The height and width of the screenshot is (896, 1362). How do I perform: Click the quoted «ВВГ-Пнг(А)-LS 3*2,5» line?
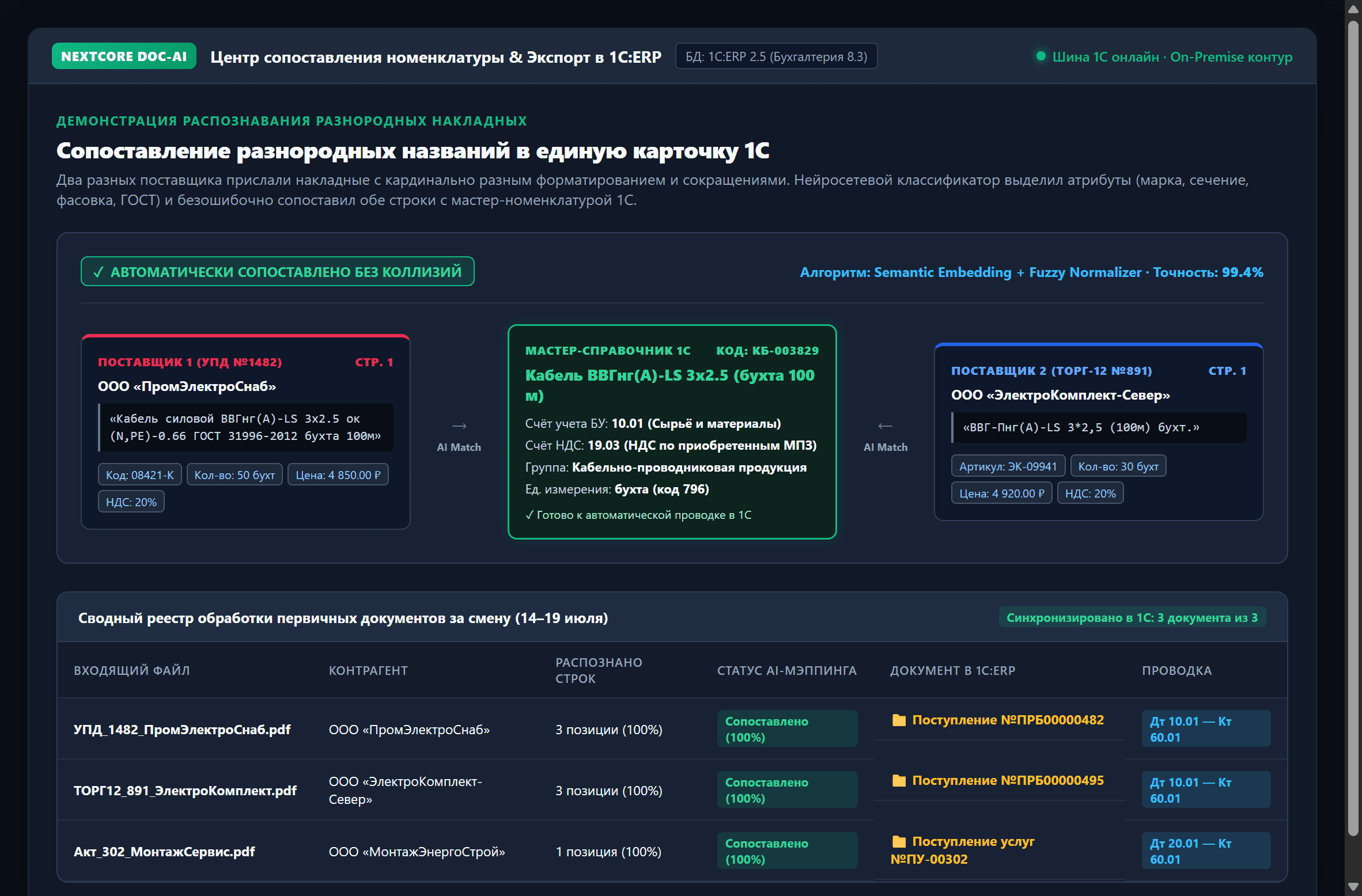pos(1099,427)
